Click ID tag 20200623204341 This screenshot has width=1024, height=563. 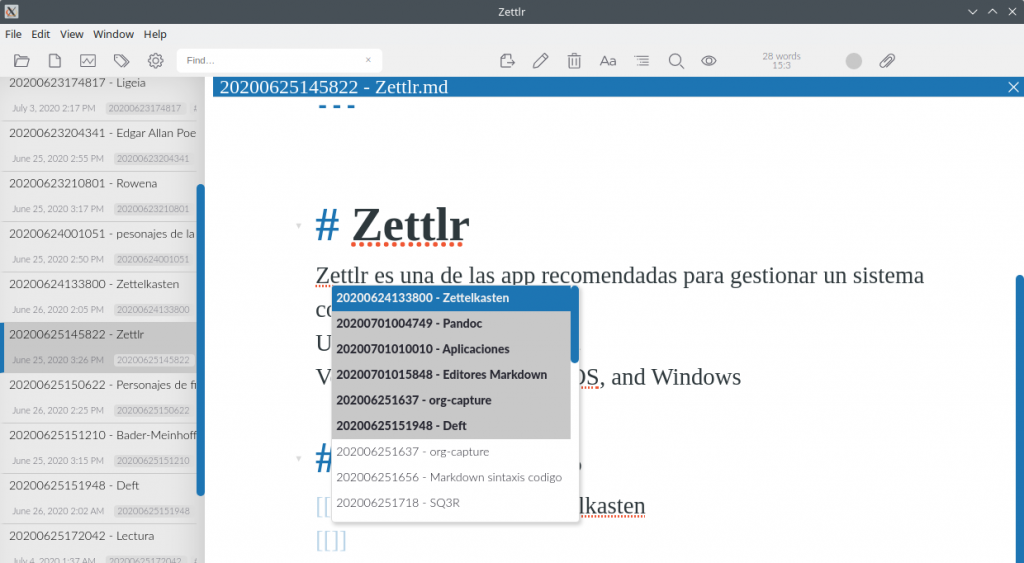coord(153,158)
